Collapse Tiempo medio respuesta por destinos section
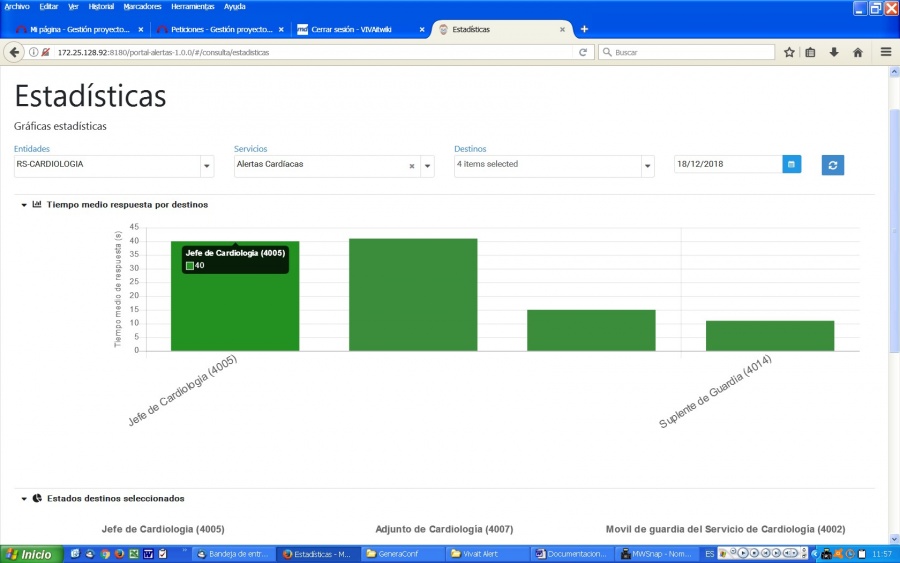Screen dimensions: 900x563 coord(24,205)
